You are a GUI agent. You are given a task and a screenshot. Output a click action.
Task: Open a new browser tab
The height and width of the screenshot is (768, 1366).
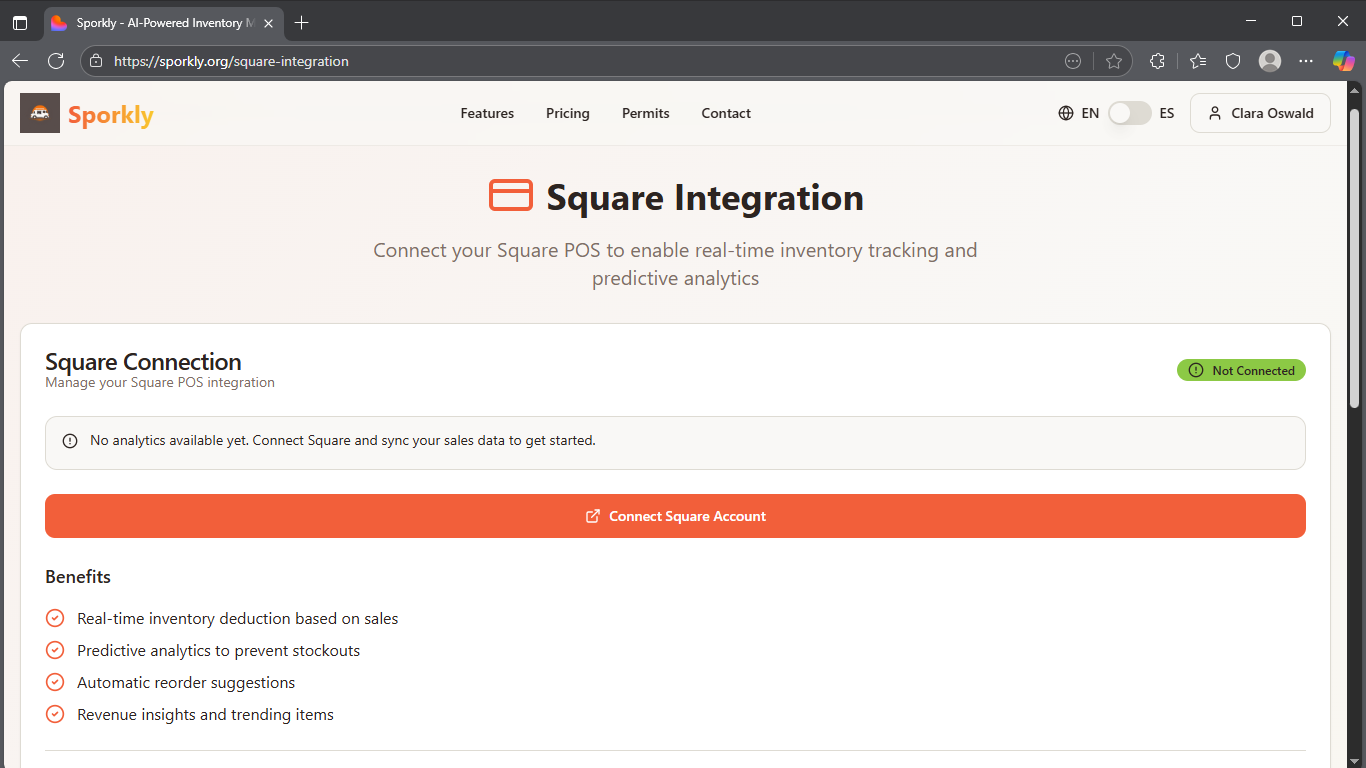point(302,22)
